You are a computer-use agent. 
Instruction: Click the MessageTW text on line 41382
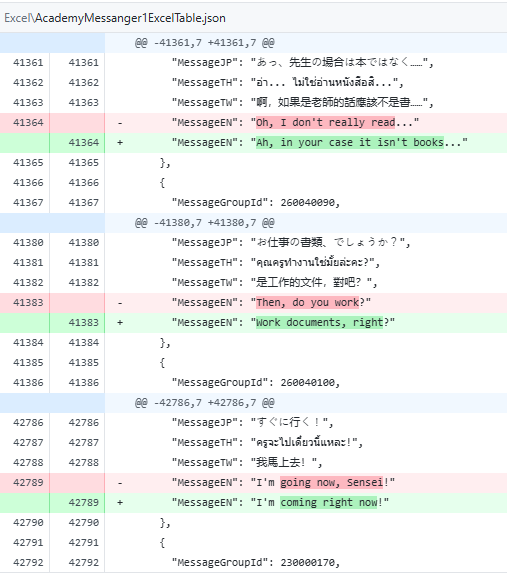(274, 282)
